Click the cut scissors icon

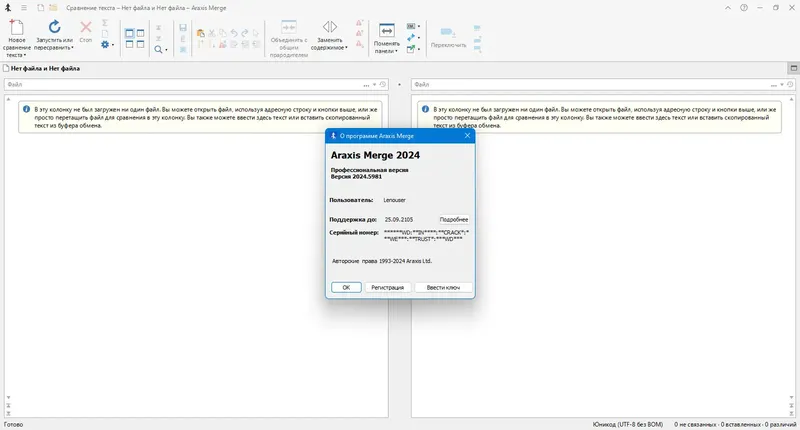[212, 33]
